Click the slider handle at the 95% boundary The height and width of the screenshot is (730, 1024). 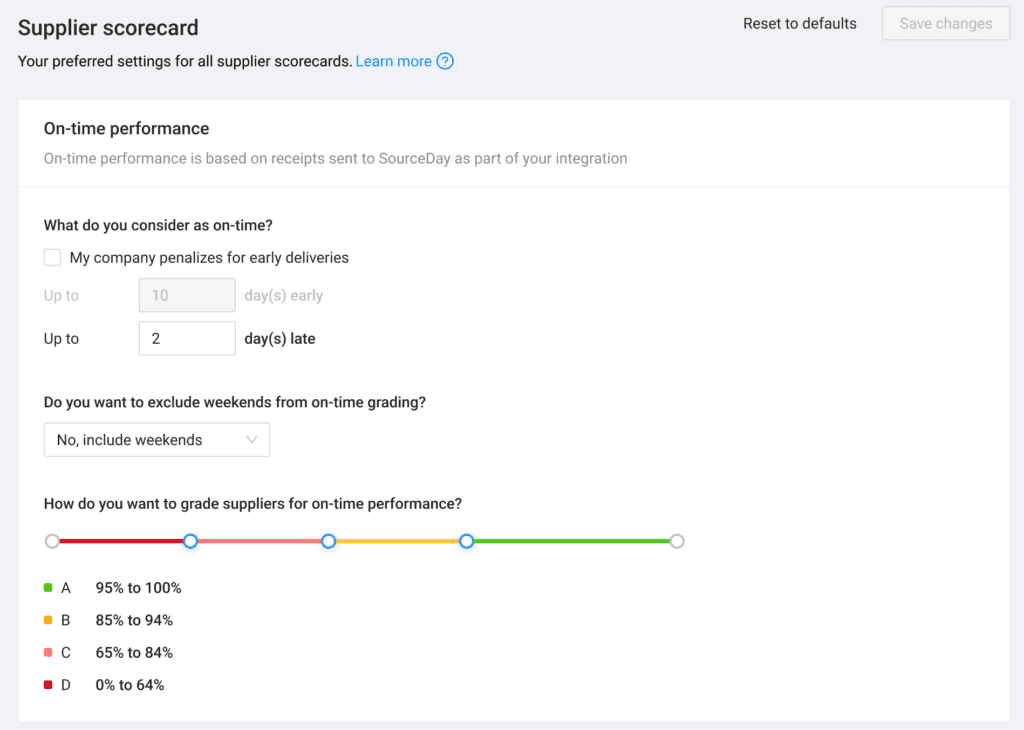tap(467, 540)
